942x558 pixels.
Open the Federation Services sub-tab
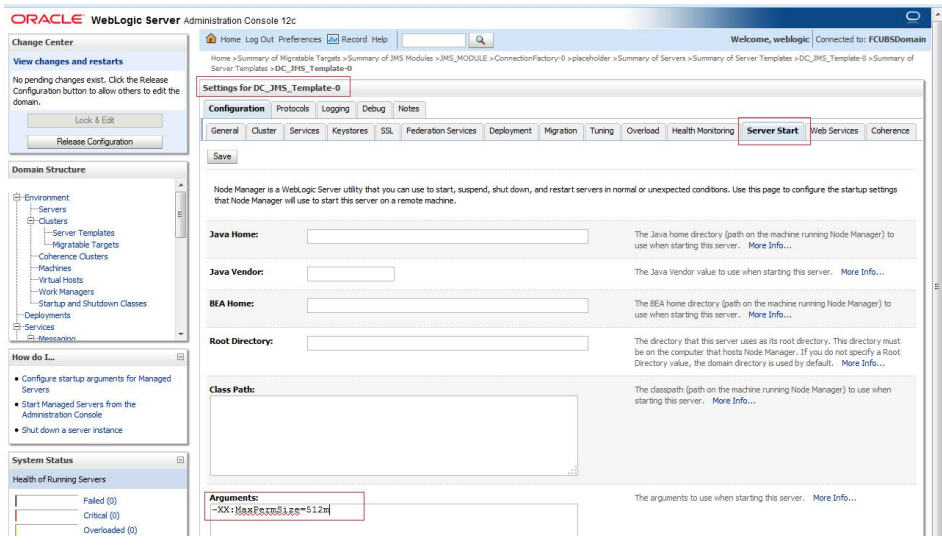(441, 131)
